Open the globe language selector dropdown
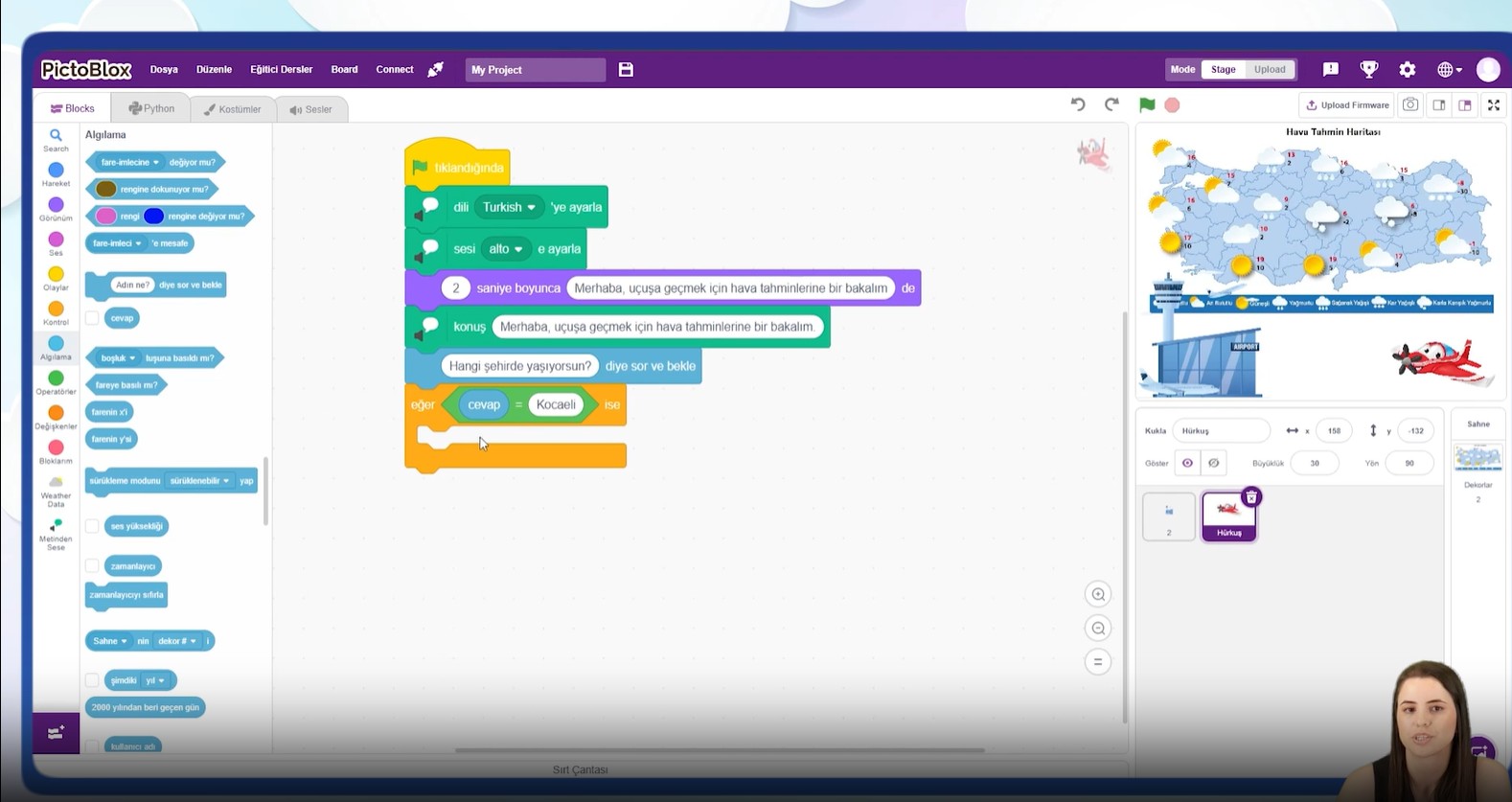Viewport: 1512px width, 802px height. click(1449, 69)
